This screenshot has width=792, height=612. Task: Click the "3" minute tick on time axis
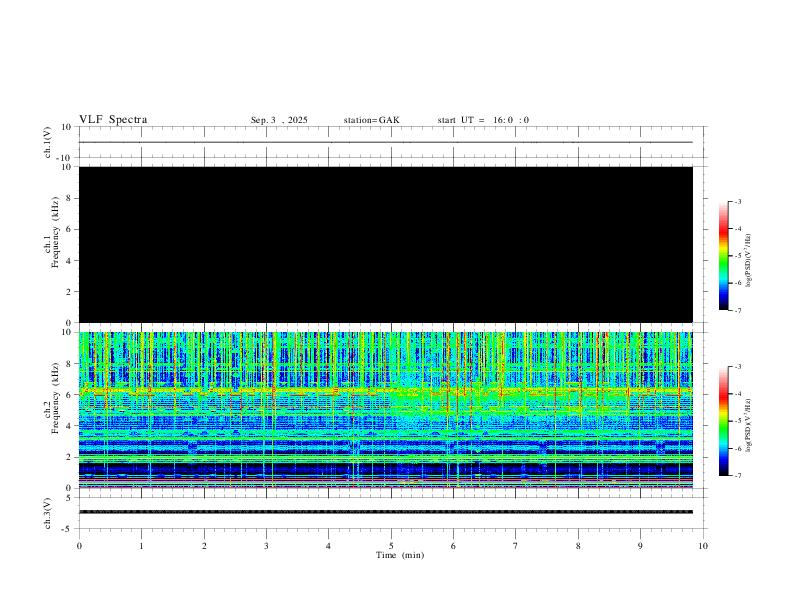[x=266, y=546]
